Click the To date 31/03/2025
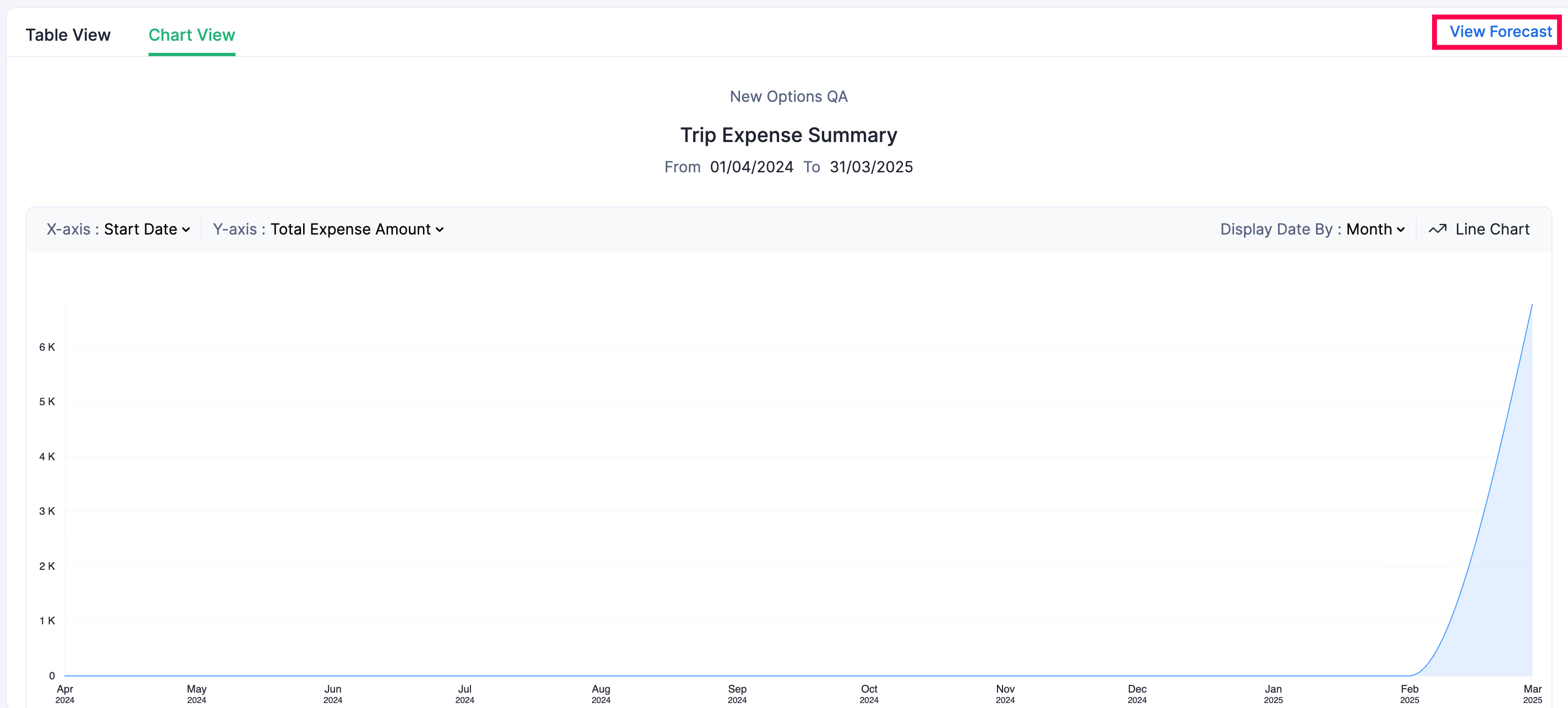Viewport: 1568px width, 708px height. click(871, 167)
